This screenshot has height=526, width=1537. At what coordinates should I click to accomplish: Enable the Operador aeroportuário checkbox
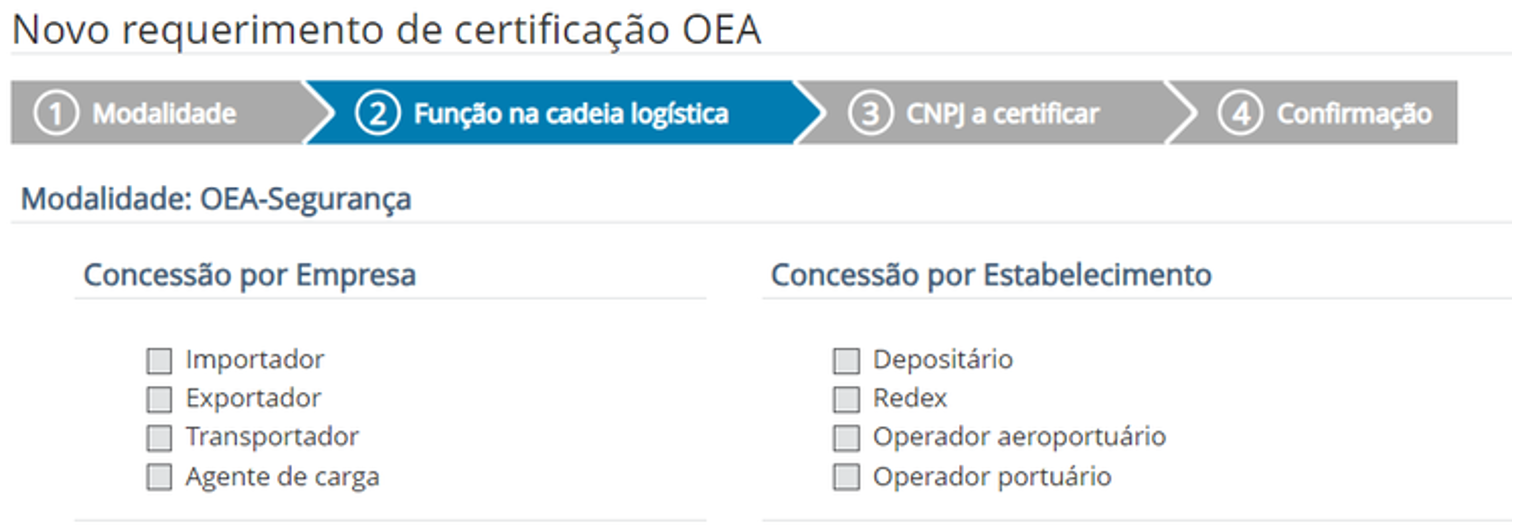coord(846,439)
